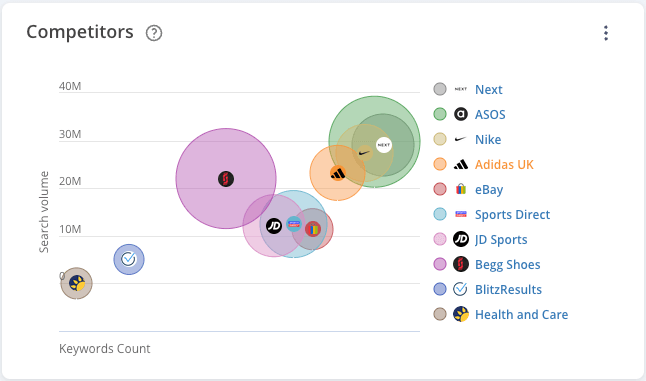
Task: Open the Competitors help question mark icon
Action: tap(154, 33)
